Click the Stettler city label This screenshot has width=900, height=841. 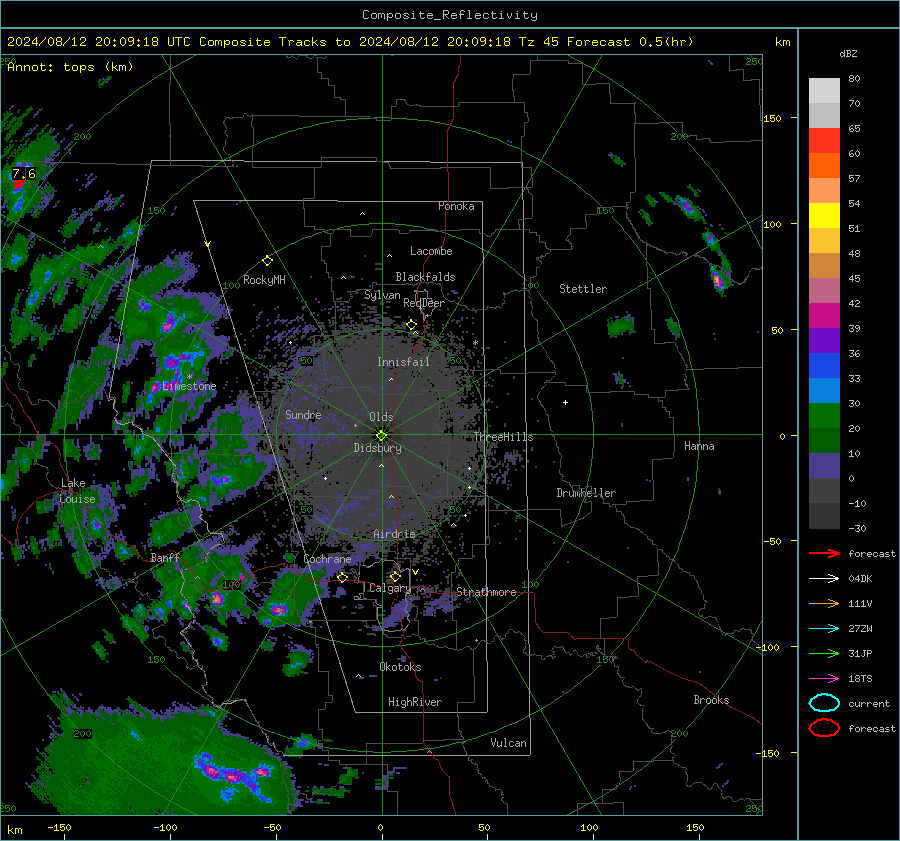583,289
